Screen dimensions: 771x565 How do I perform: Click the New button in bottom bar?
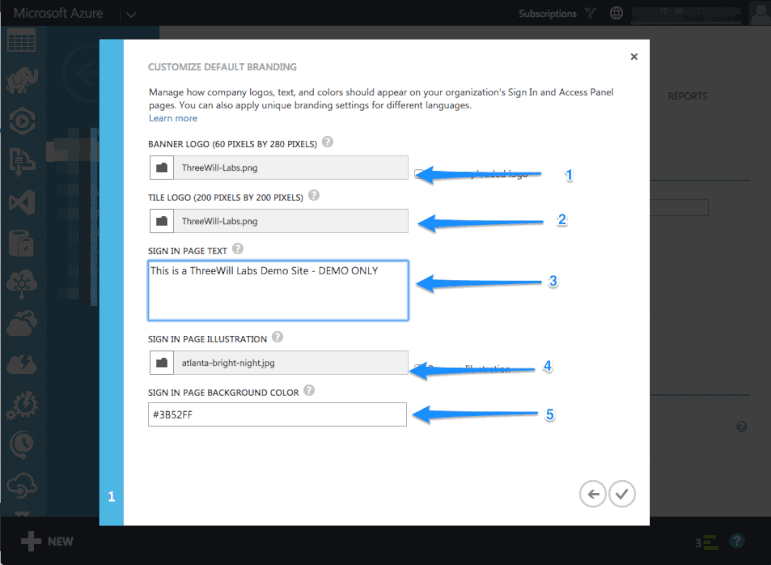point(47,542)
